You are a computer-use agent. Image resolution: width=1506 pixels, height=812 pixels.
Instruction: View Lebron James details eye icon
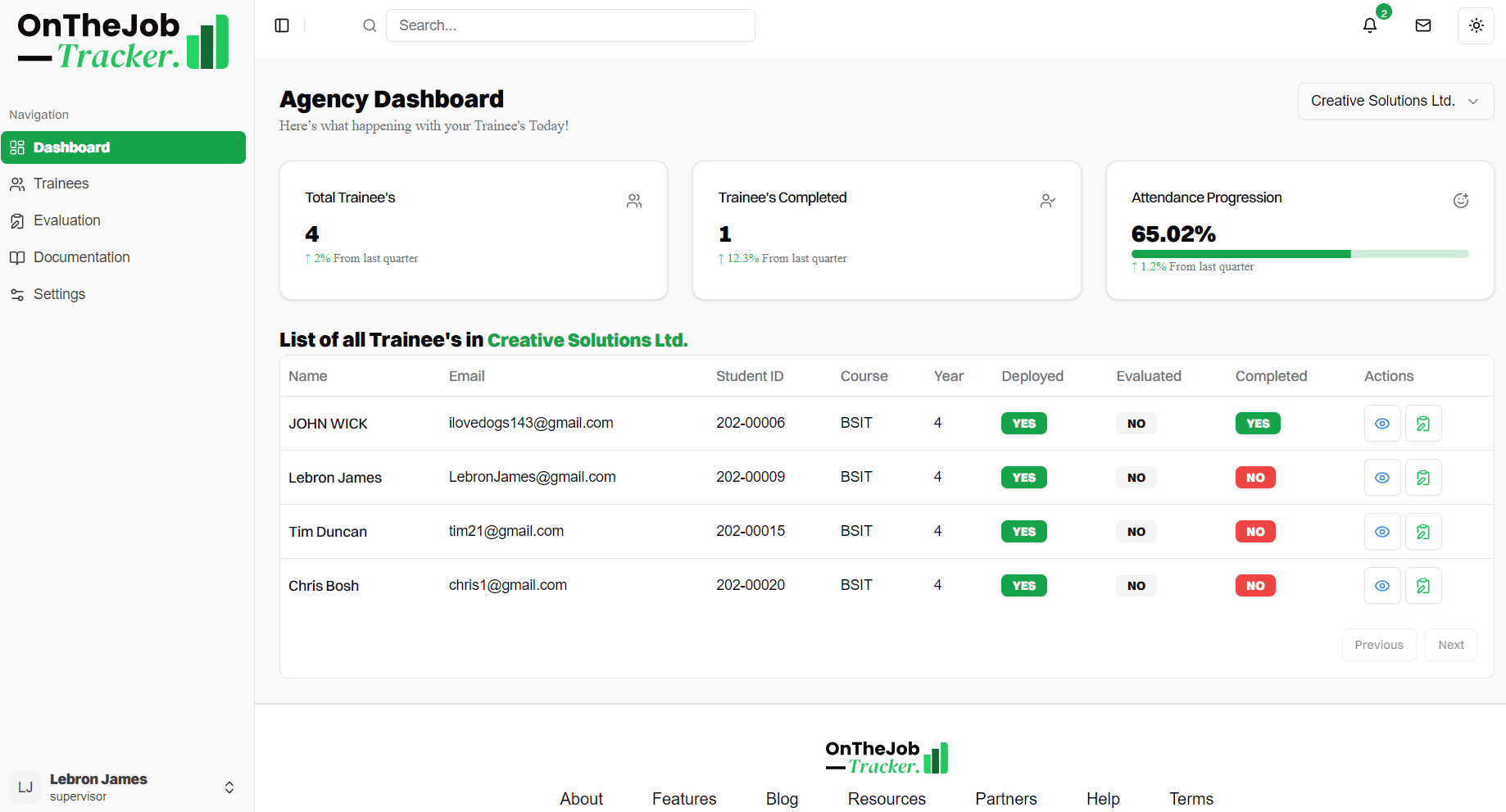[1382, 478]
